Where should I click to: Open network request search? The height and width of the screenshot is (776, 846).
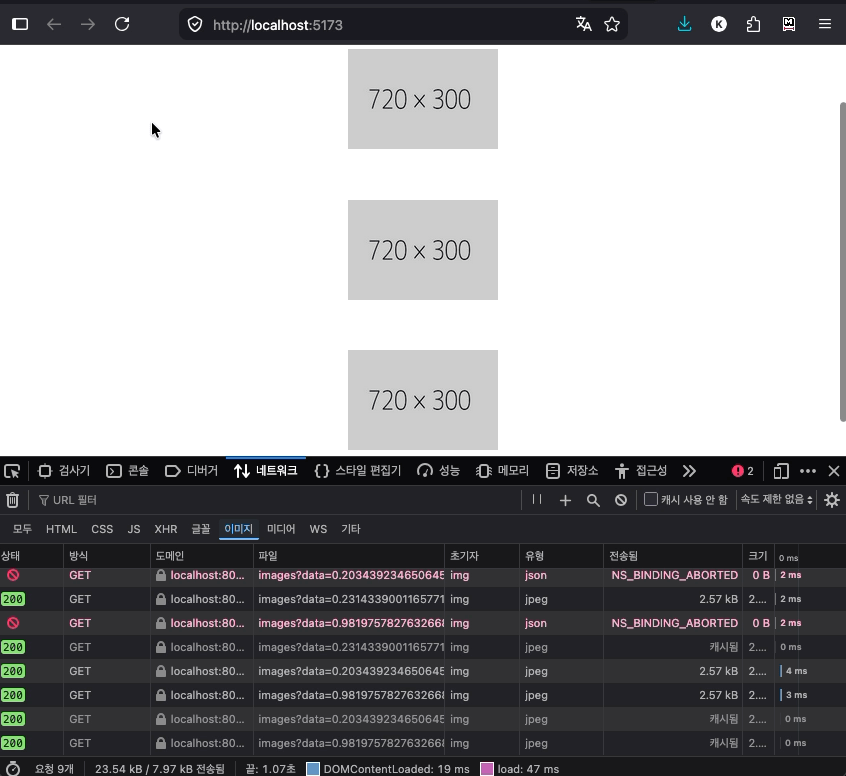[x=593, y=500]
